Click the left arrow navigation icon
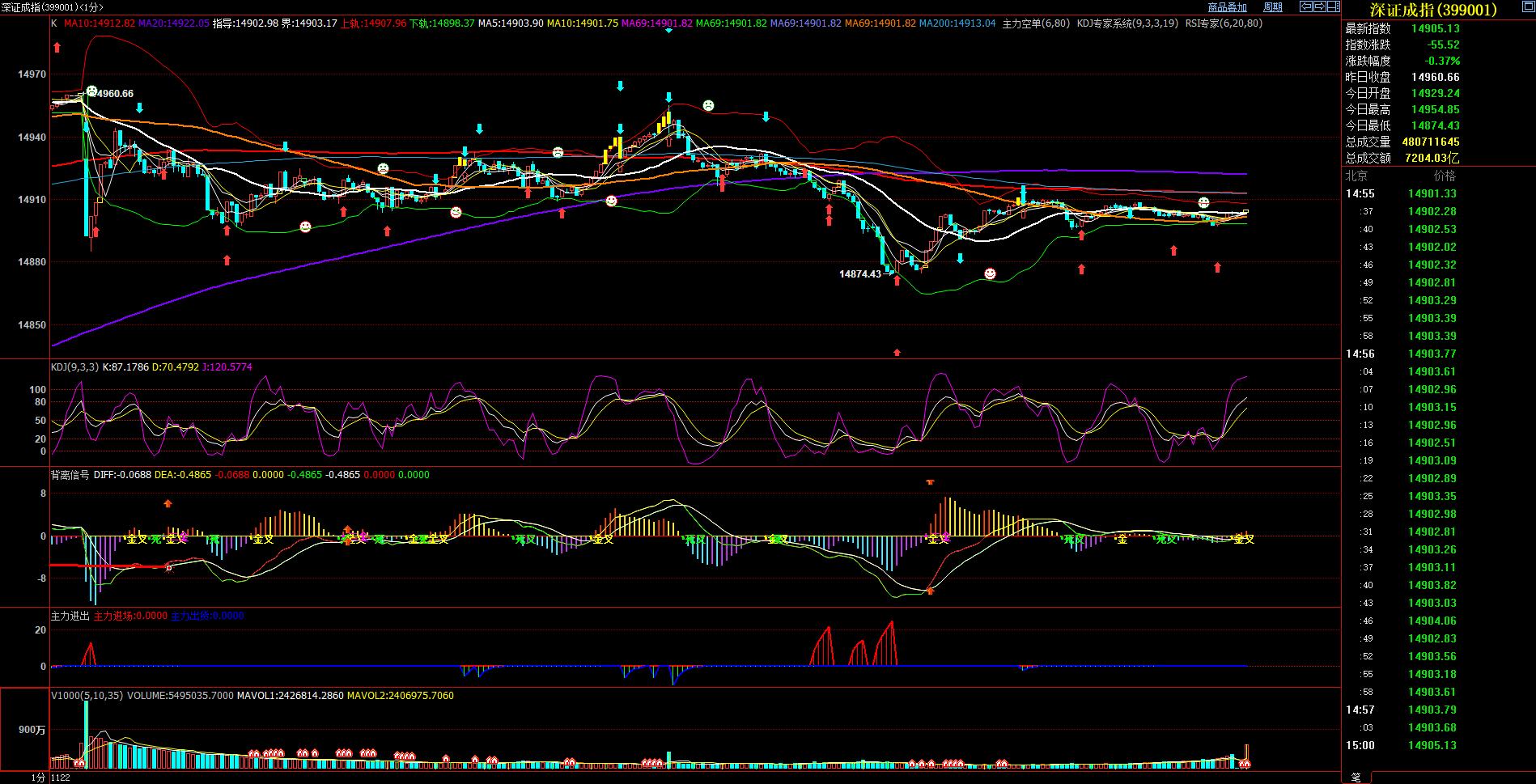This screenshot has height=784, width=1536. point(1306,6)
